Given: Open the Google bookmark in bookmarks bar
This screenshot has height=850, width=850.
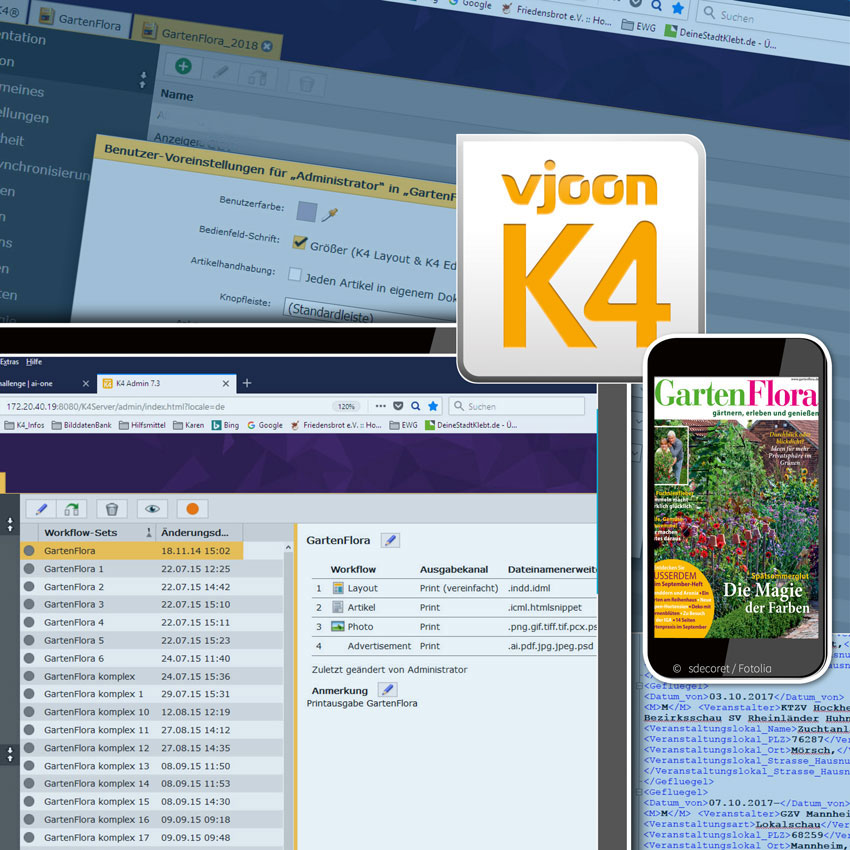Looking at the screenshot, I should click(x=265, y=425).
